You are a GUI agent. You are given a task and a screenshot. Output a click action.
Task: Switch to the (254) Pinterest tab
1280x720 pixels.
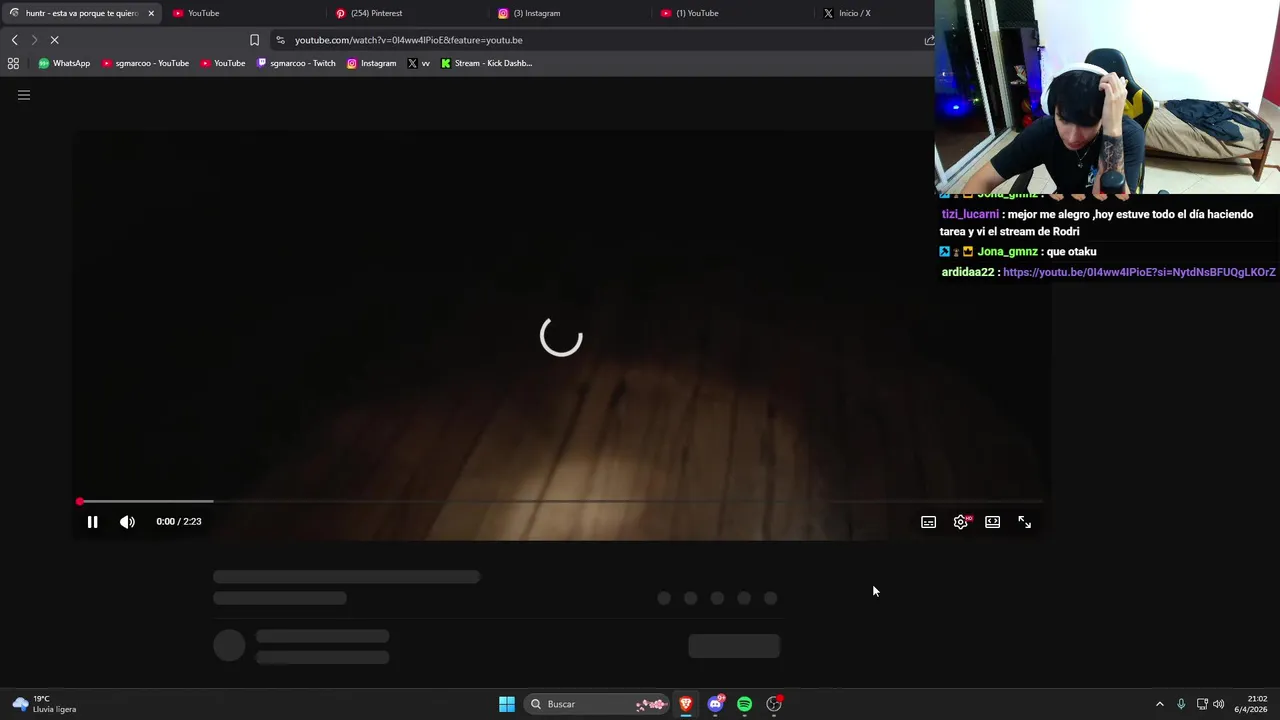pyautogui.click(x=408, y=13)
